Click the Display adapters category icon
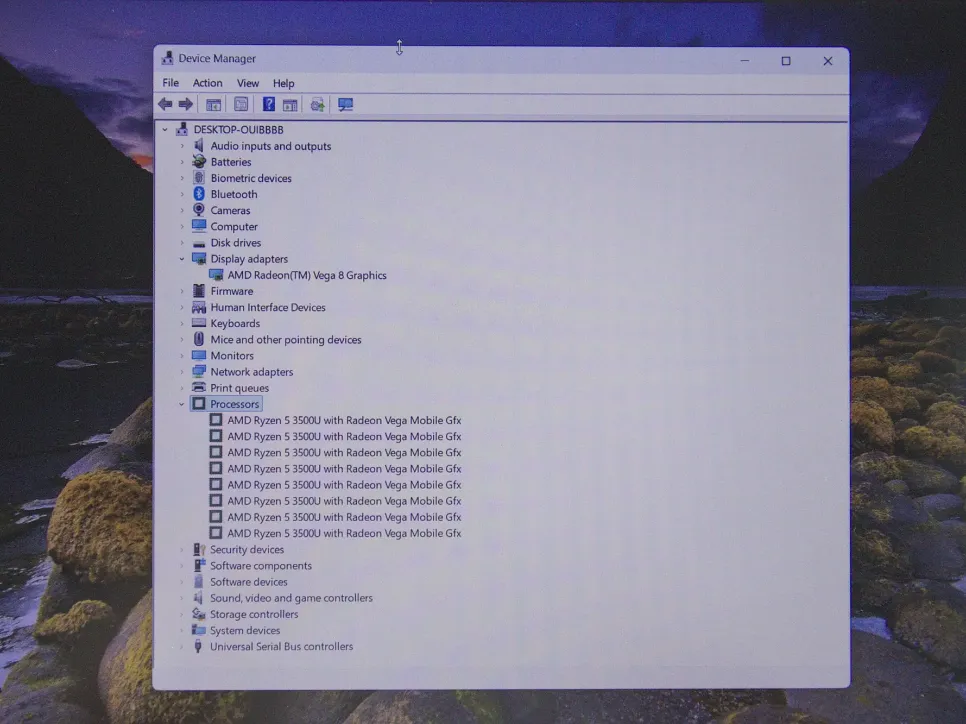This screenshot has height=724, width=966. pyautogui.click(x=198, y=259)
